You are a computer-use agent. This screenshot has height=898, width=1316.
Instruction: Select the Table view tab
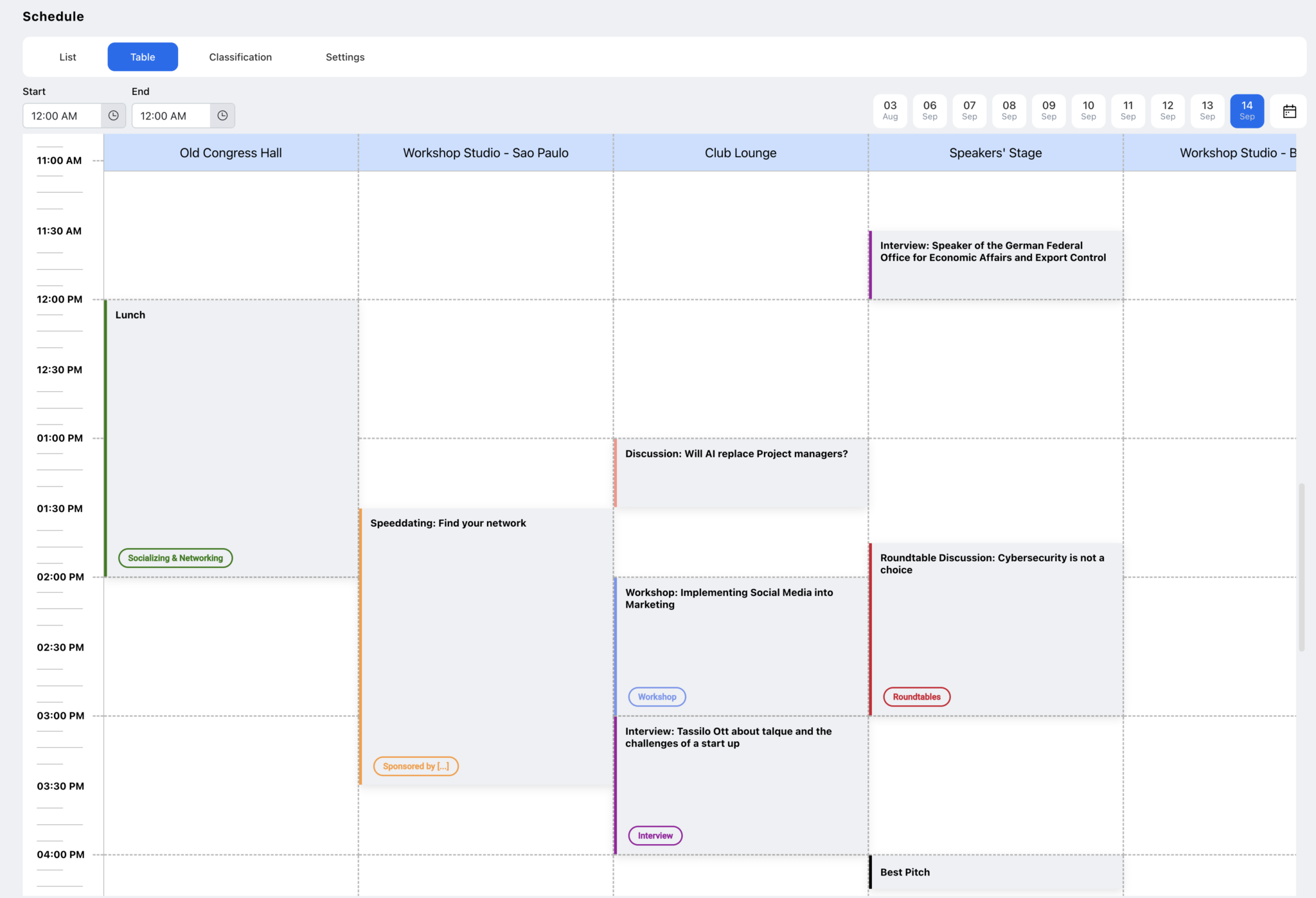click(143, 57)
